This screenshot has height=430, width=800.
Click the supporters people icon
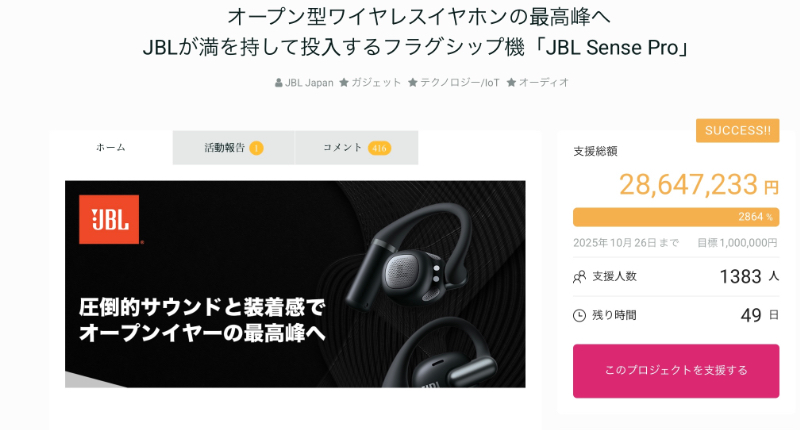[580, 277]
